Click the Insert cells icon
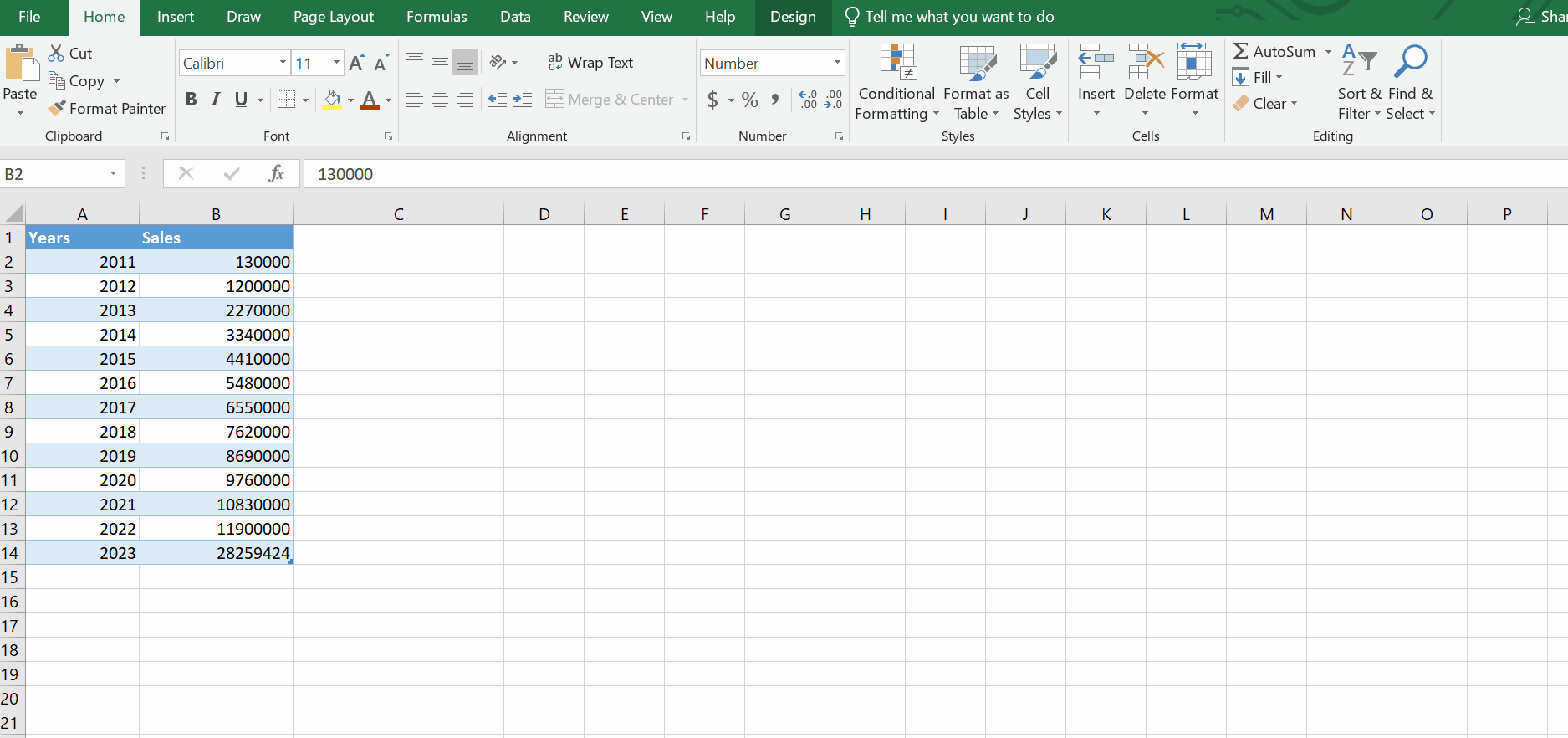 1096,62
